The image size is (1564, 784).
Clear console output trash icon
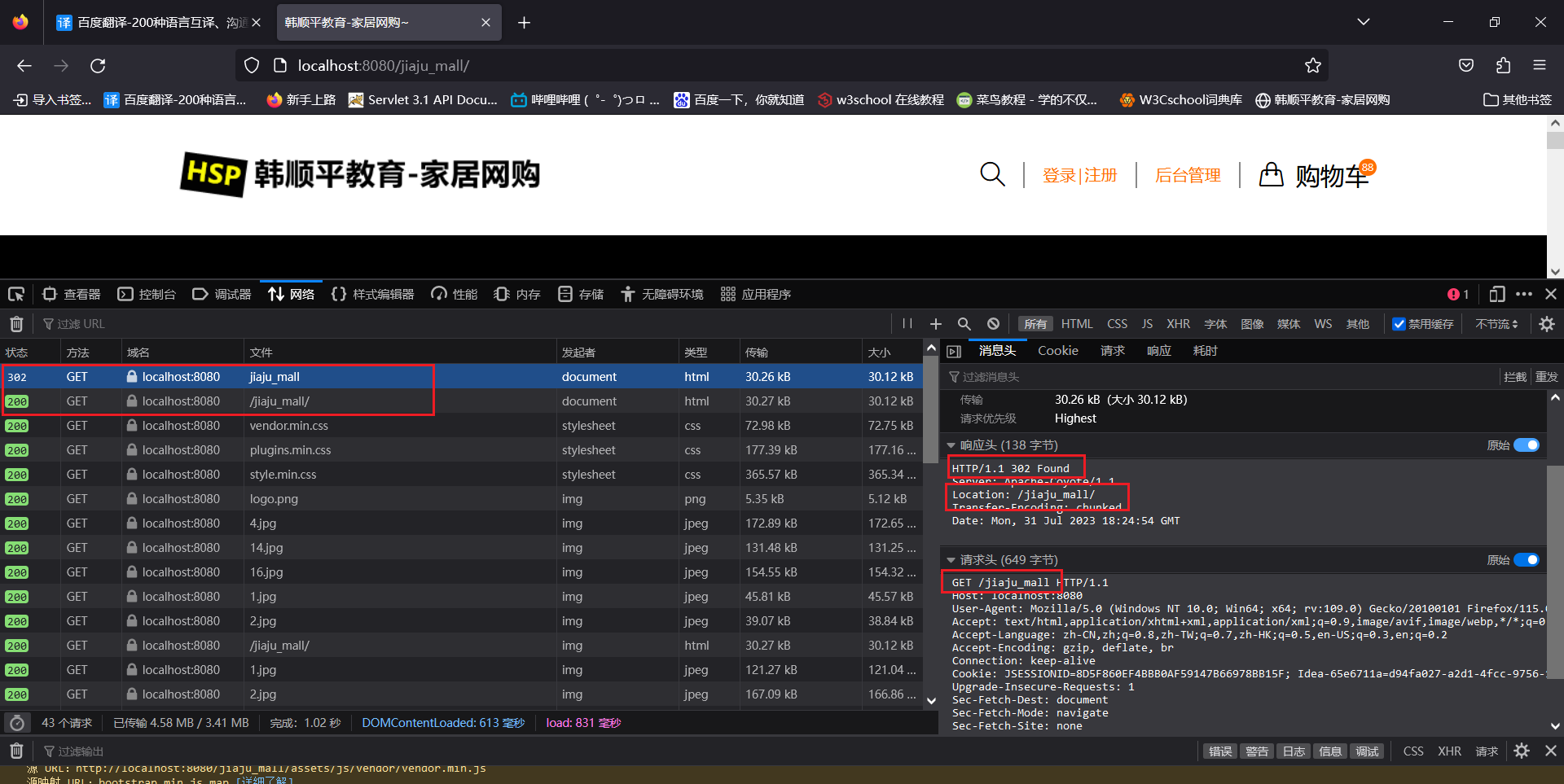(x=16, y=751)
